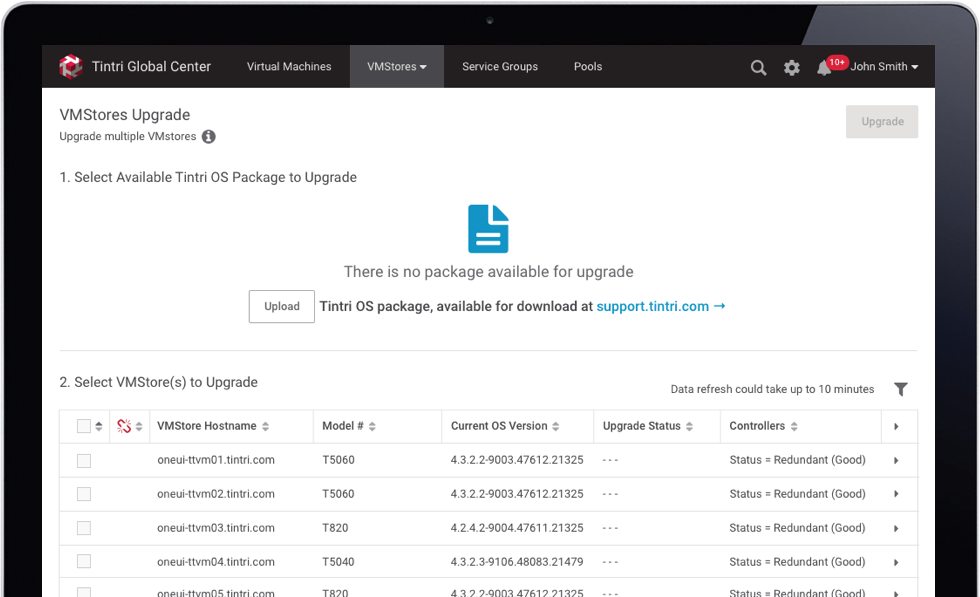Sort by Upgrade Status column arrows
980x597 pixels.
tap(689, 426)
